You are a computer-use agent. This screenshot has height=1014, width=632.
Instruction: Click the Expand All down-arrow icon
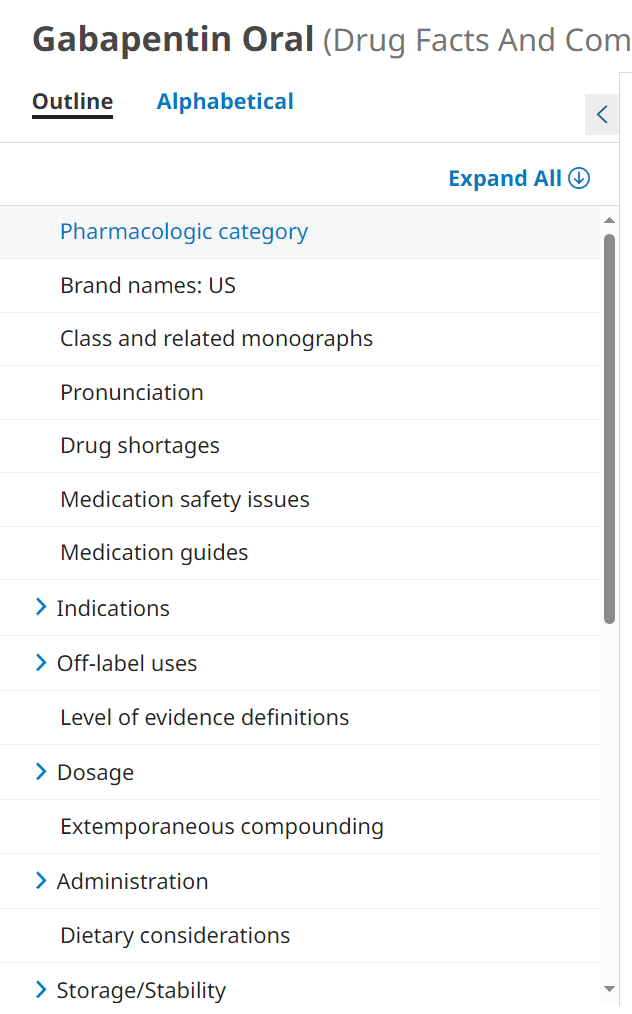click(x=579, y=178)
